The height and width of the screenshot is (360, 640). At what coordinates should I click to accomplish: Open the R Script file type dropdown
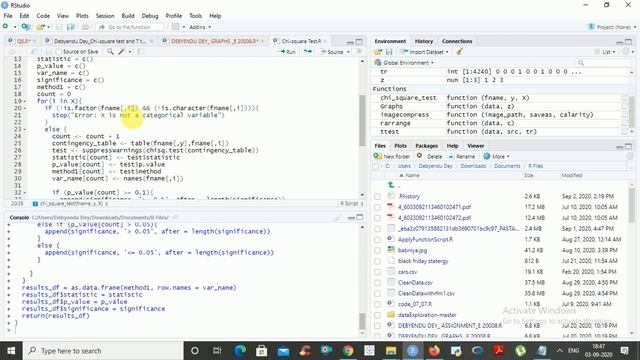pos(351,203)
